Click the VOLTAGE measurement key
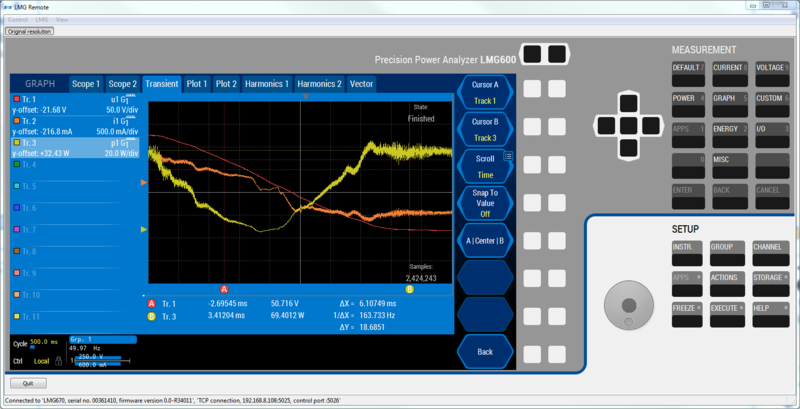Screen dimensions: 800x409 pos(772,74)
